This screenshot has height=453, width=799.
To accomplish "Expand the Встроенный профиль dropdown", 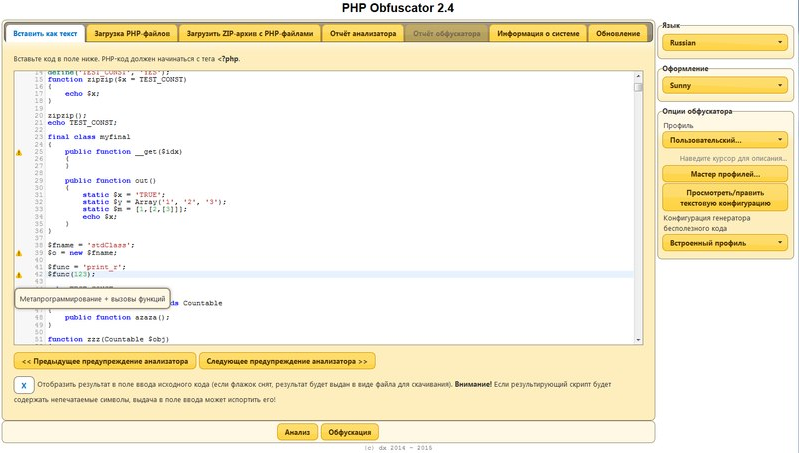I will pyautogui.click(x=725, y=242).
